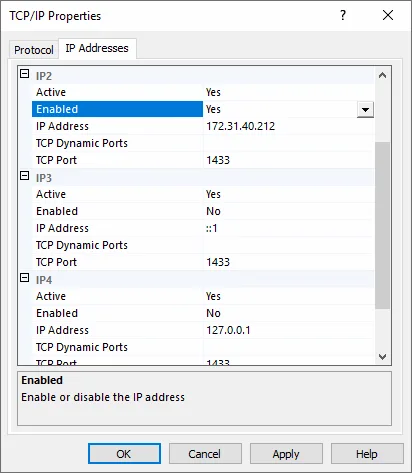Select the IP2 Active row
Screen dimensions: 412x473
pyautogui.click(x=203, y=92)
